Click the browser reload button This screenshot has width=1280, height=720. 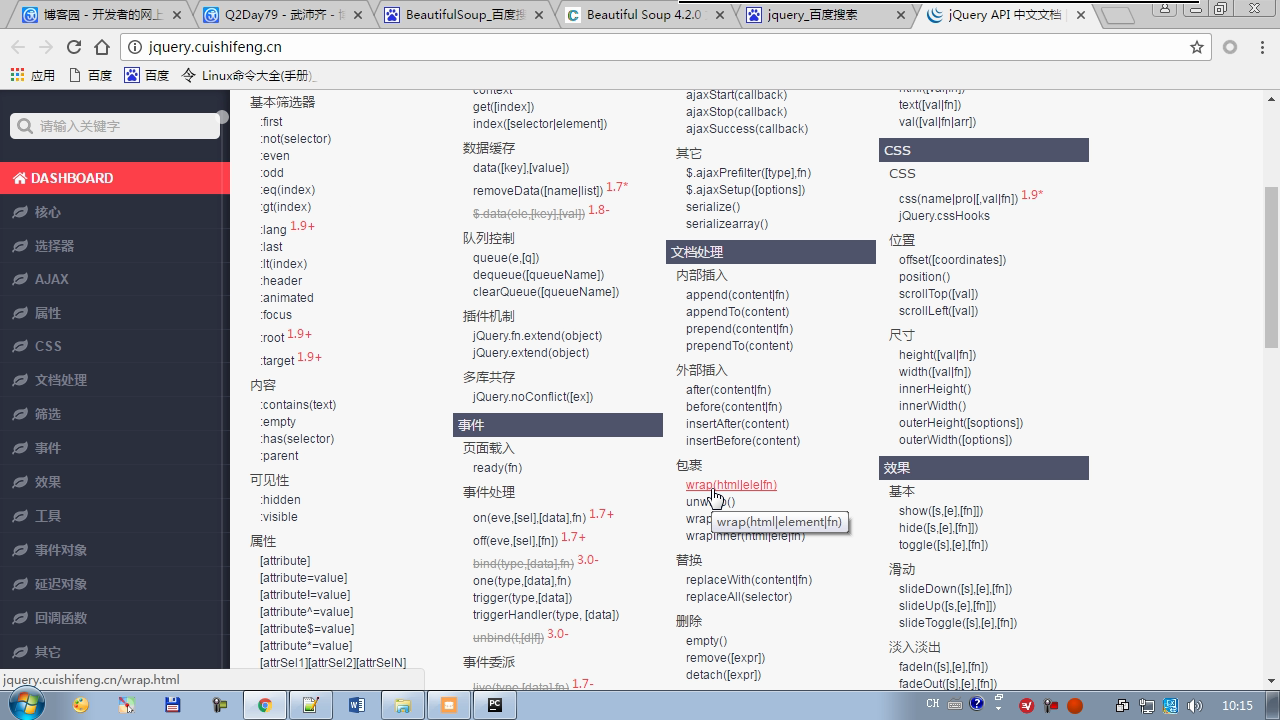pos(73,47)
